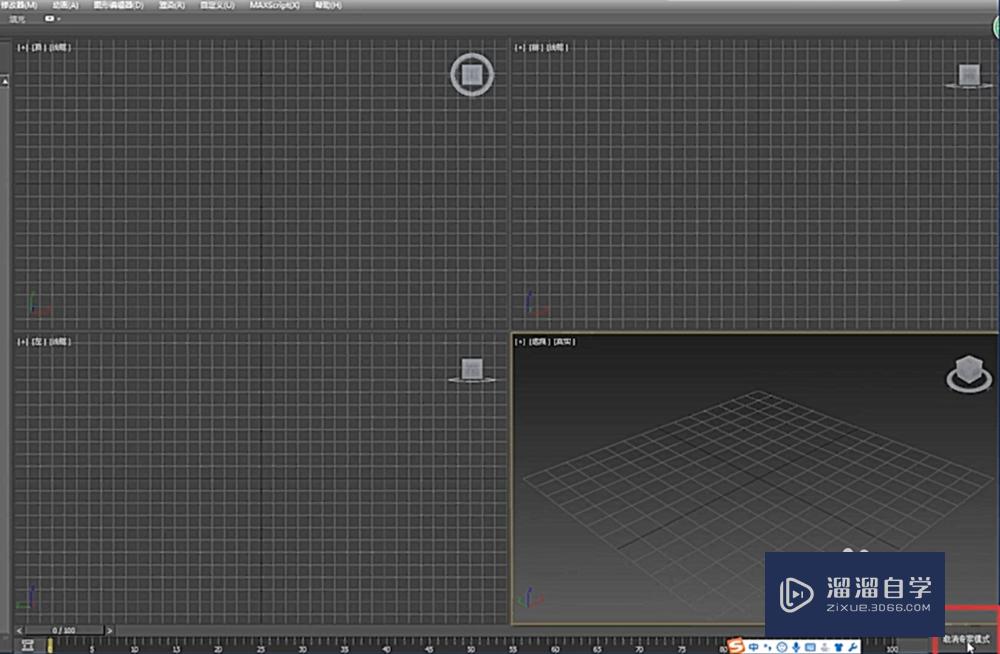Click the ViewCube in the front viewport
Screen dimensions: 1000x654
(x=969, y=76)
